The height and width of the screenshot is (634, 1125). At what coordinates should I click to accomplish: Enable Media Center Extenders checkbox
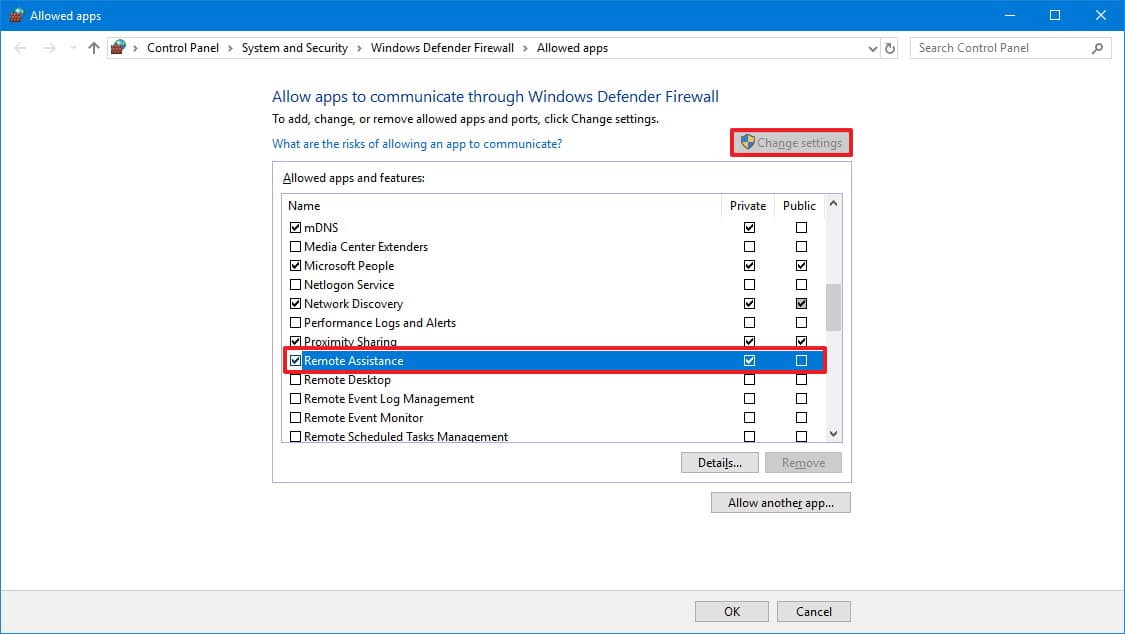[295, 247]
